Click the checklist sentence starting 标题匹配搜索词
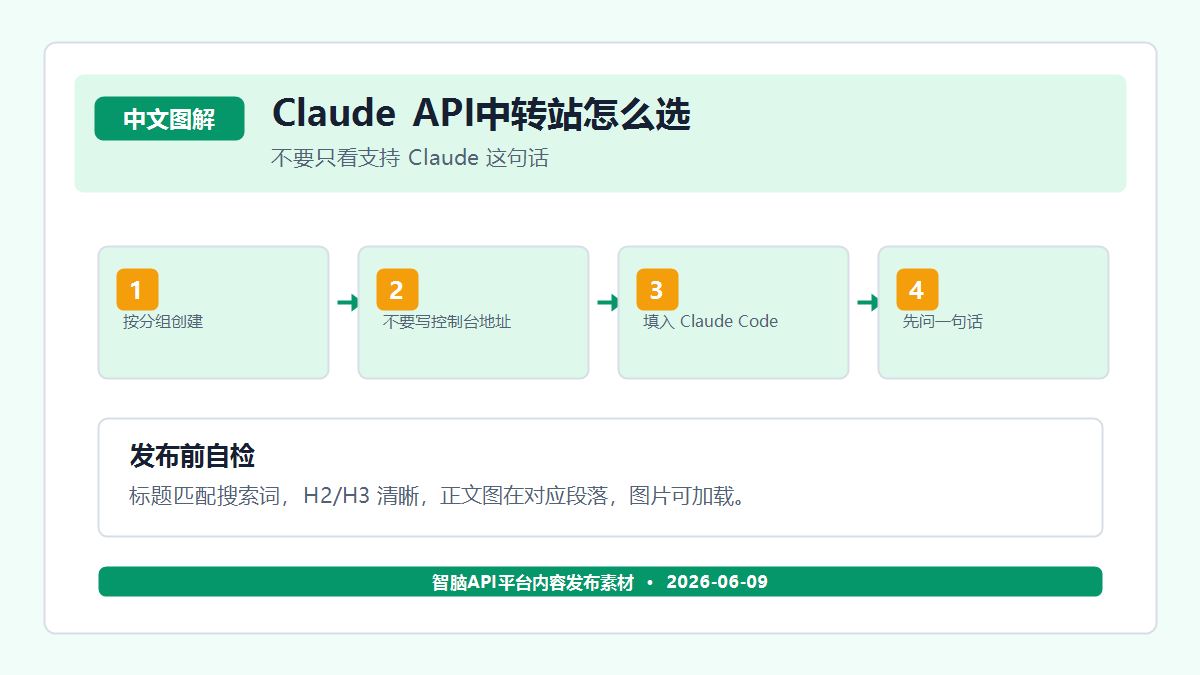 click(438, 496)
